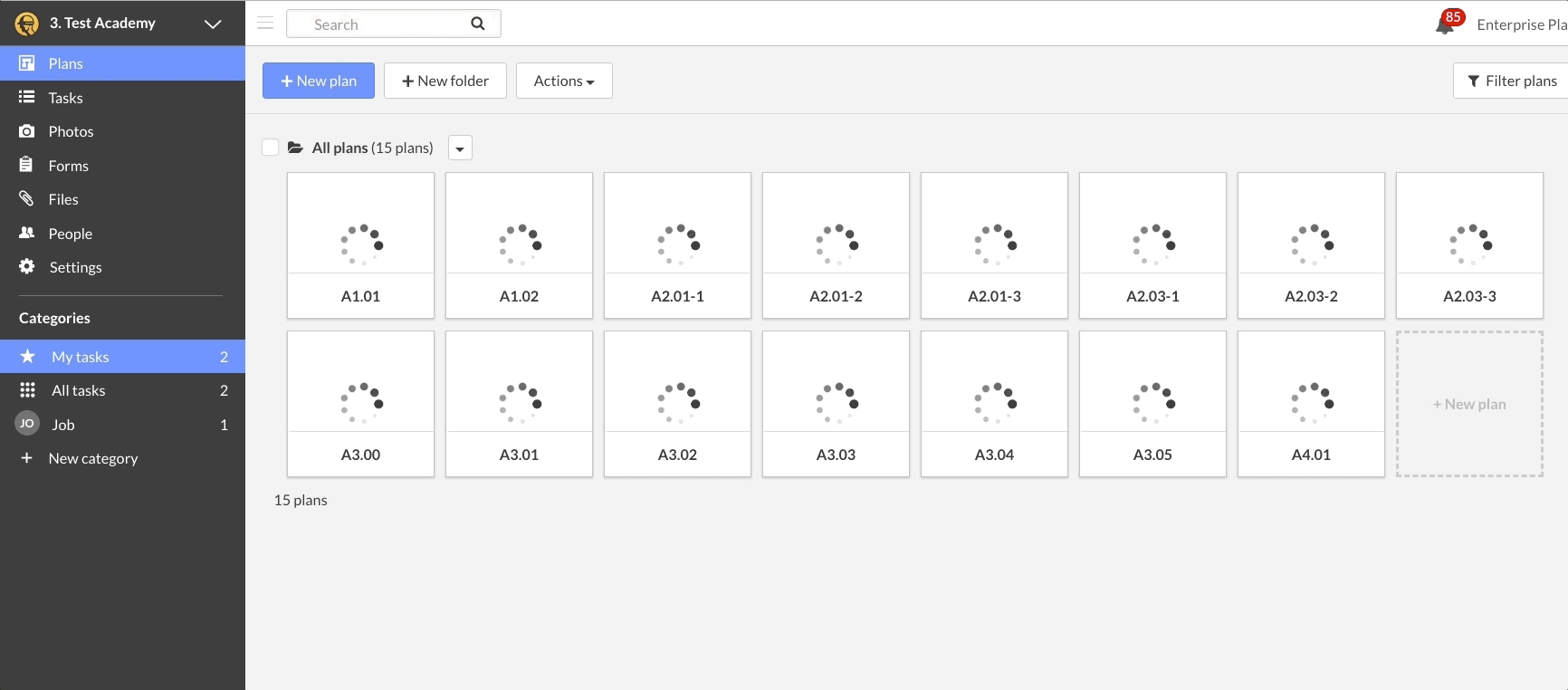Image resolution: width=1568 pixels, height=690 pixels.
Task: Click the JO avatar for Job category
Action: point(27,424)
